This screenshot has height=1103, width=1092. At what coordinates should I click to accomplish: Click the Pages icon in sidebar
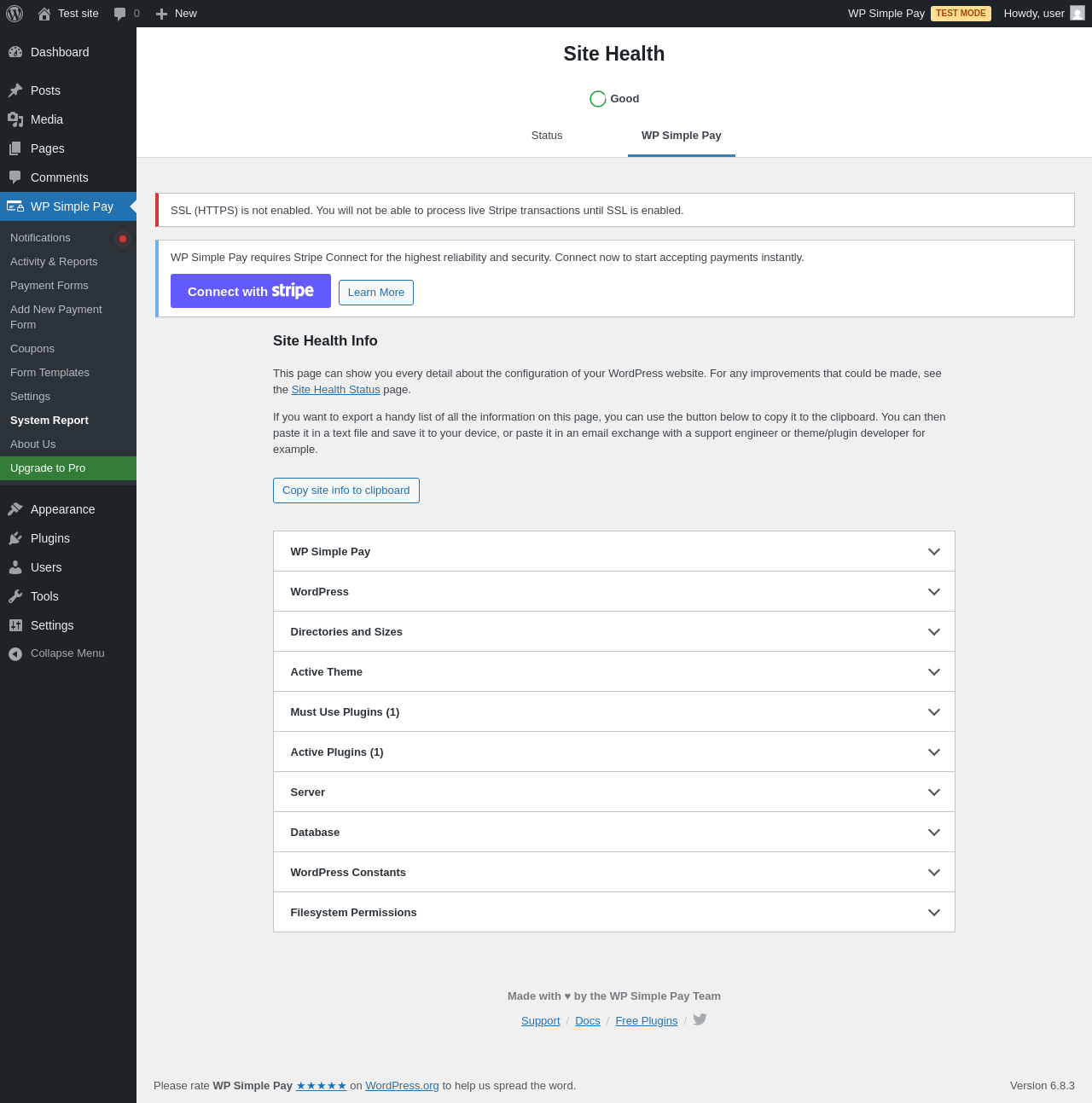pos(15,148)
